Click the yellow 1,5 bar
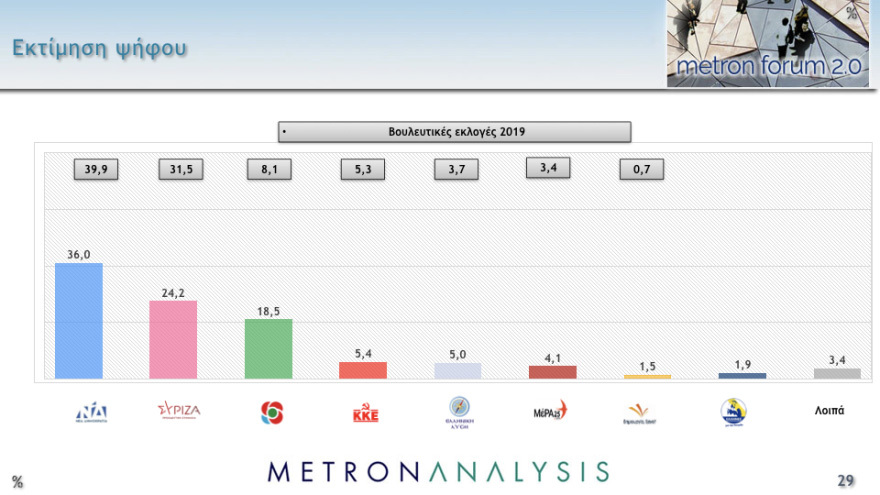Viewport: 880px width, 495px height. [x=647, y=377]
